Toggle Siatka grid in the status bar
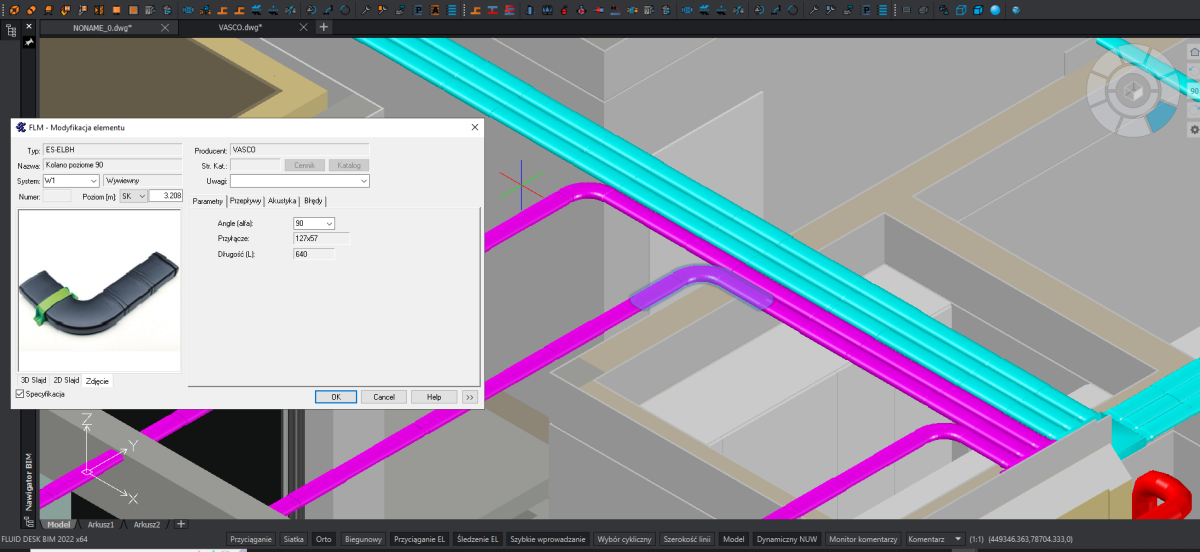1200x552 pixels. click(x=293, y=539)
